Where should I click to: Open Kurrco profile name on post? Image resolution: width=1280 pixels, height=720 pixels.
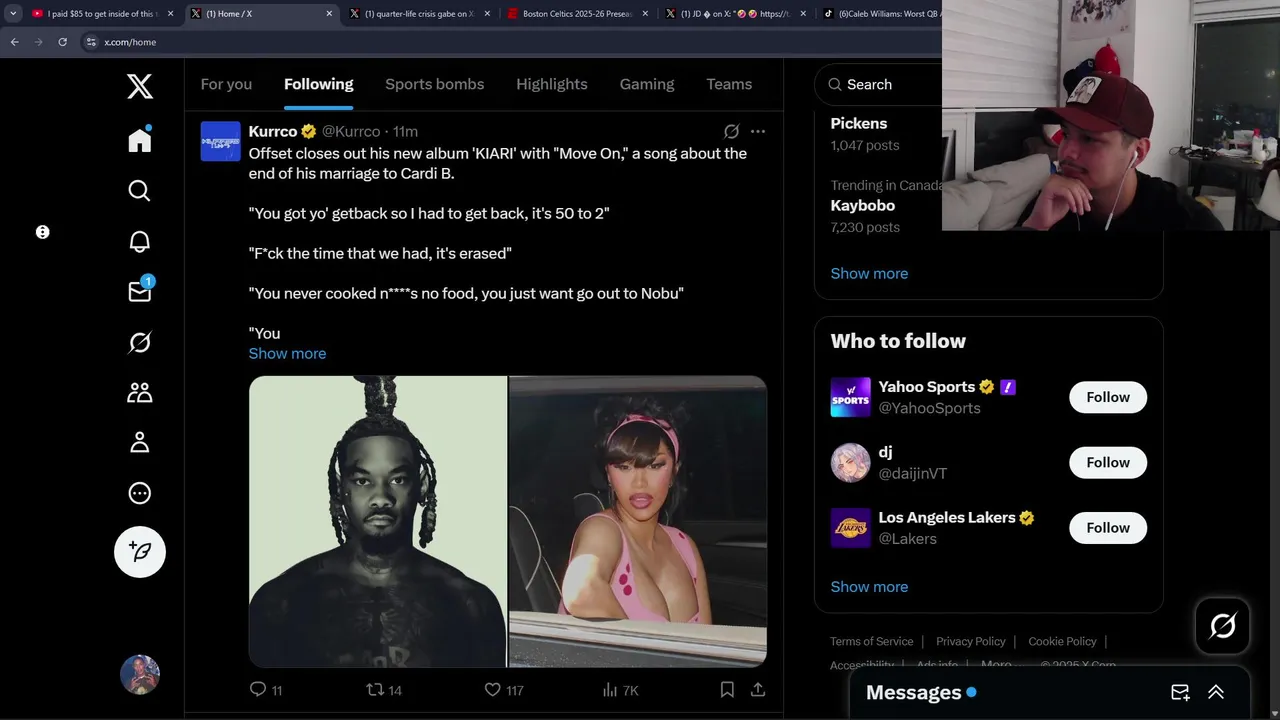[x=272, y=131]
